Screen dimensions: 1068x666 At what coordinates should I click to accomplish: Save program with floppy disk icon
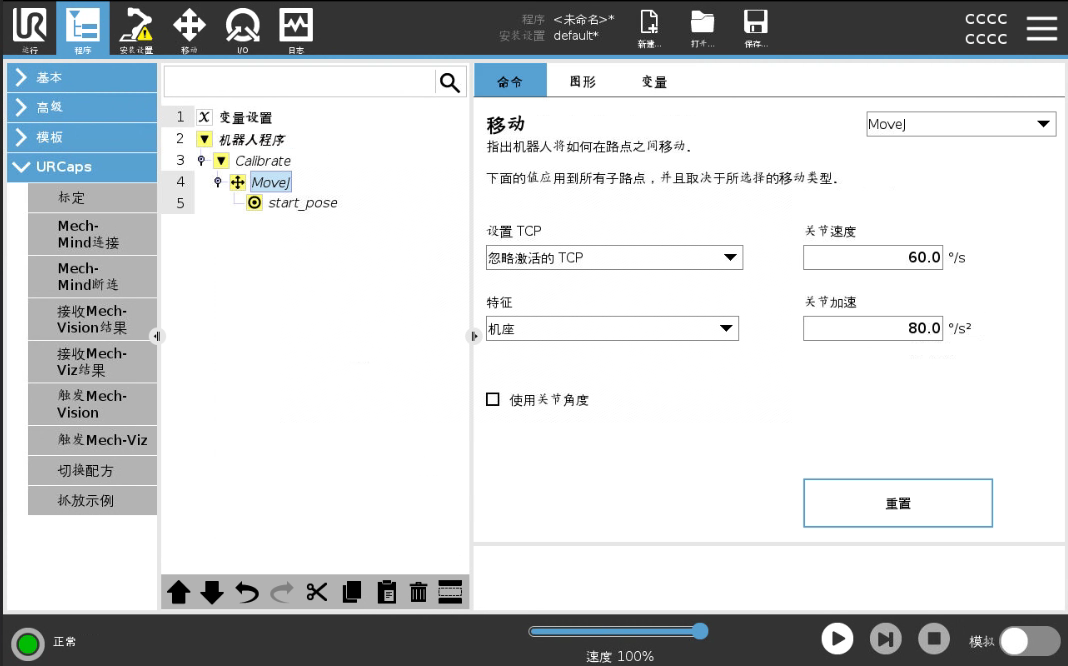[x=755, y=28]
